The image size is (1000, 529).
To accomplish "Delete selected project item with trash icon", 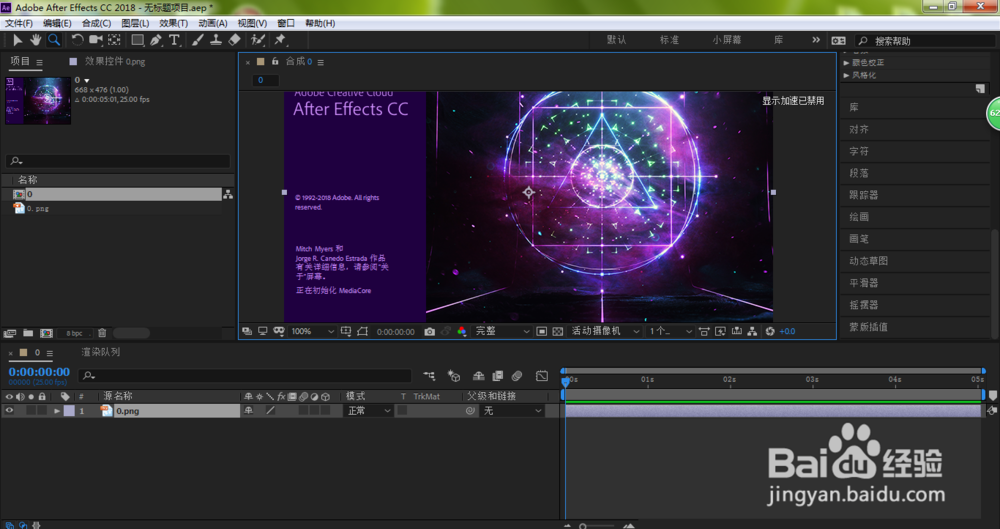I will click(102, 333).
